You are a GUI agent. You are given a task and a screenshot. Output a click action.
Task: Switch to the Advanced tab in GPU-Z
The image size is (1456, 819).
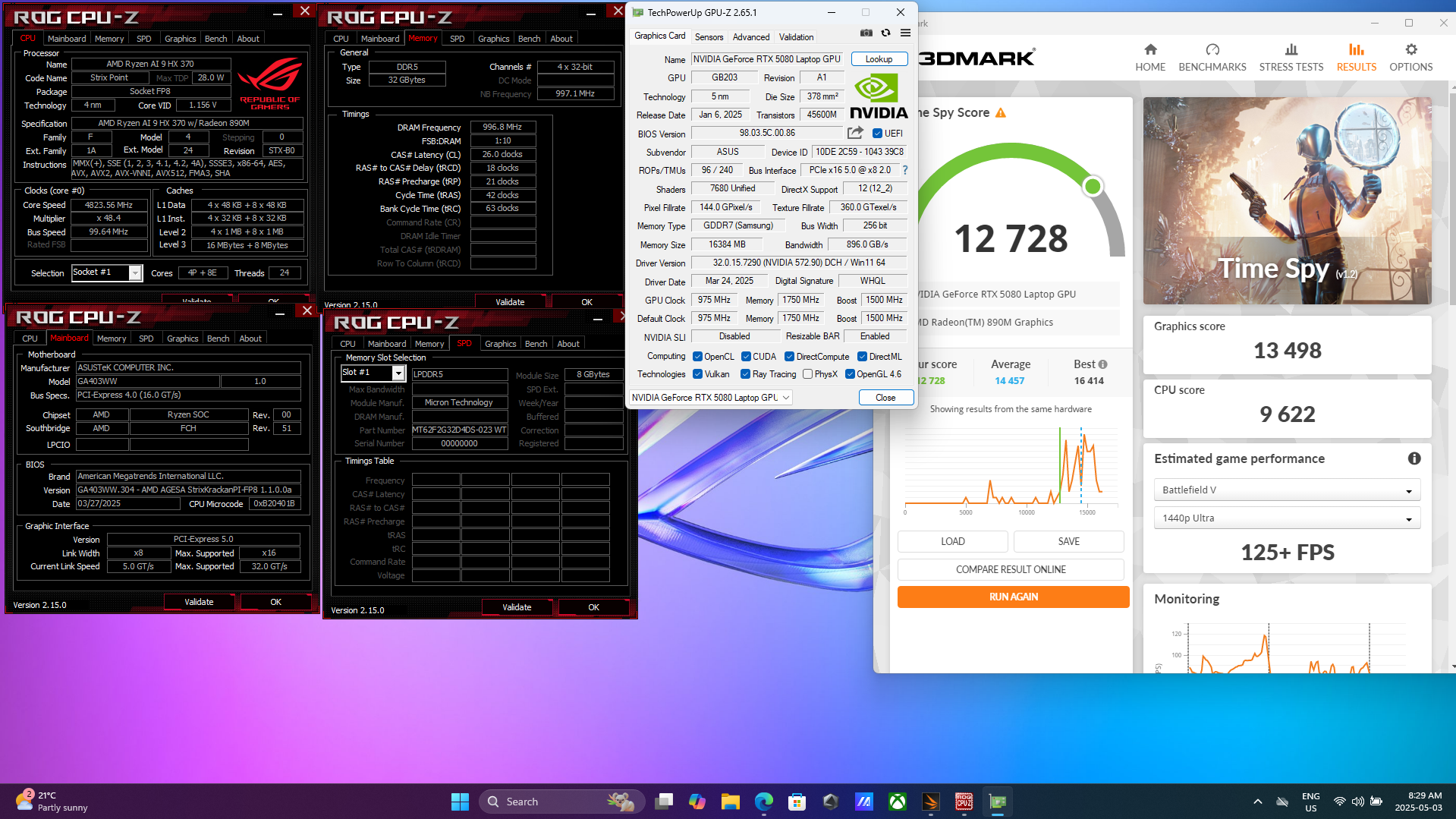[x=751, y=37]
